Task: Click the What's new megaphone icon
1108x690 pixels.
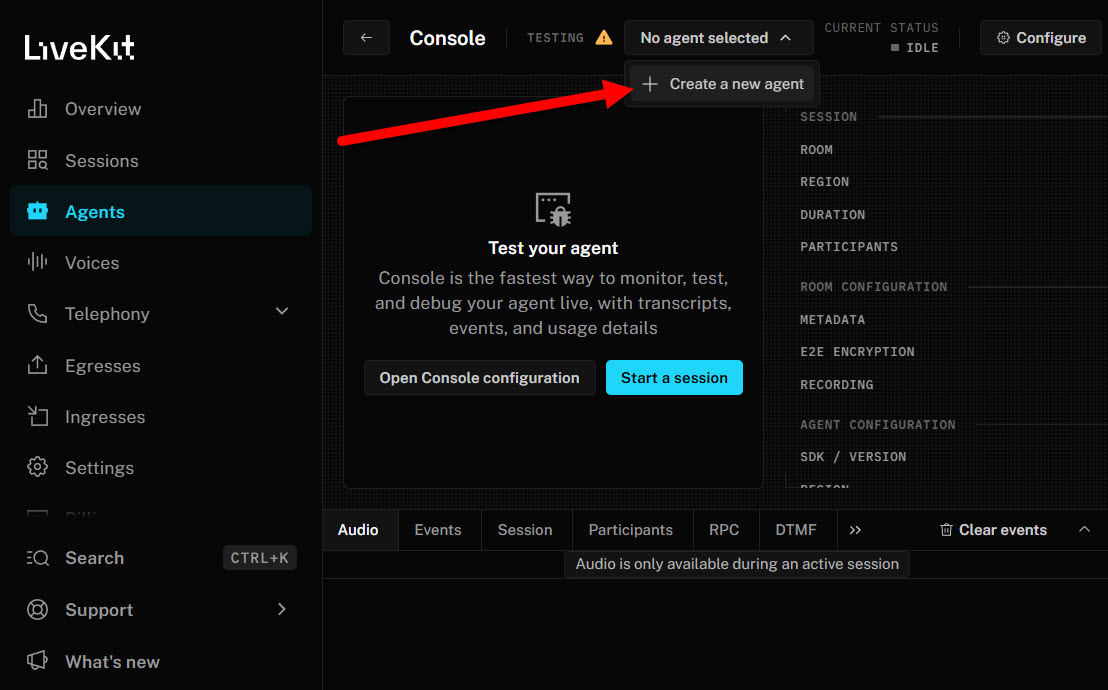Action: tap(37, 661)
